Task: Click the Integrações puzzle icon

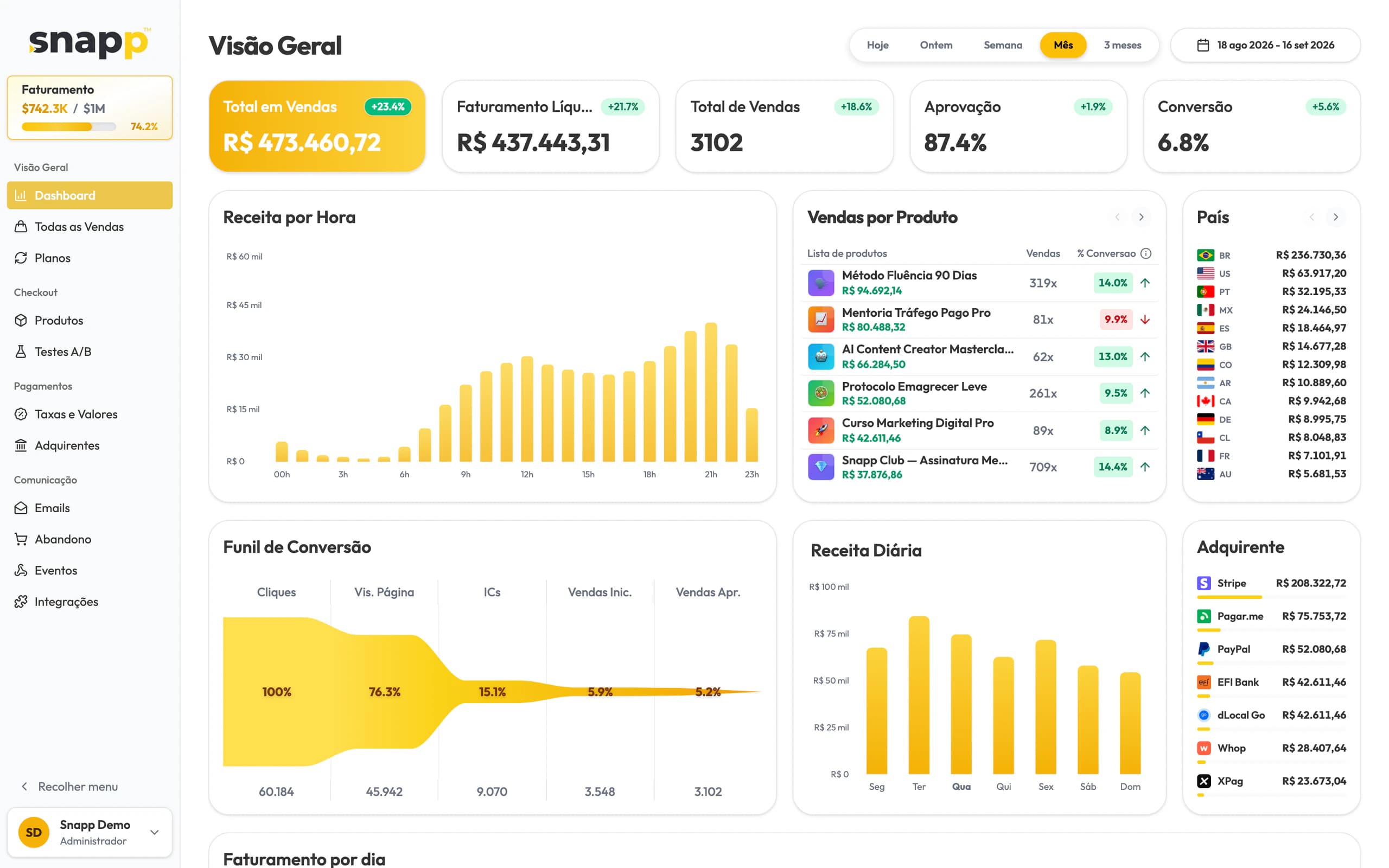Action: 21,602
